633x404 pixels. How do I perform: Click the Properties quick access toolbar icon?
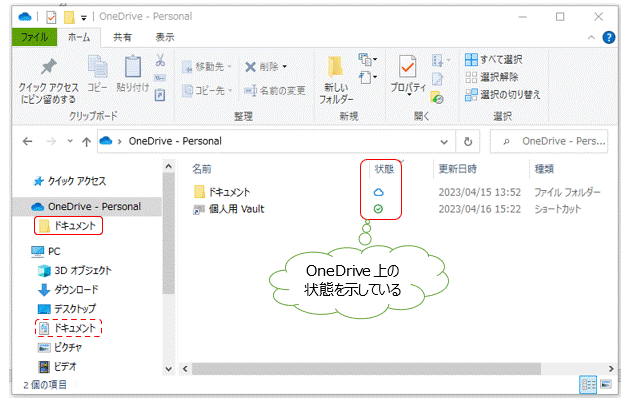click(51, 17)
